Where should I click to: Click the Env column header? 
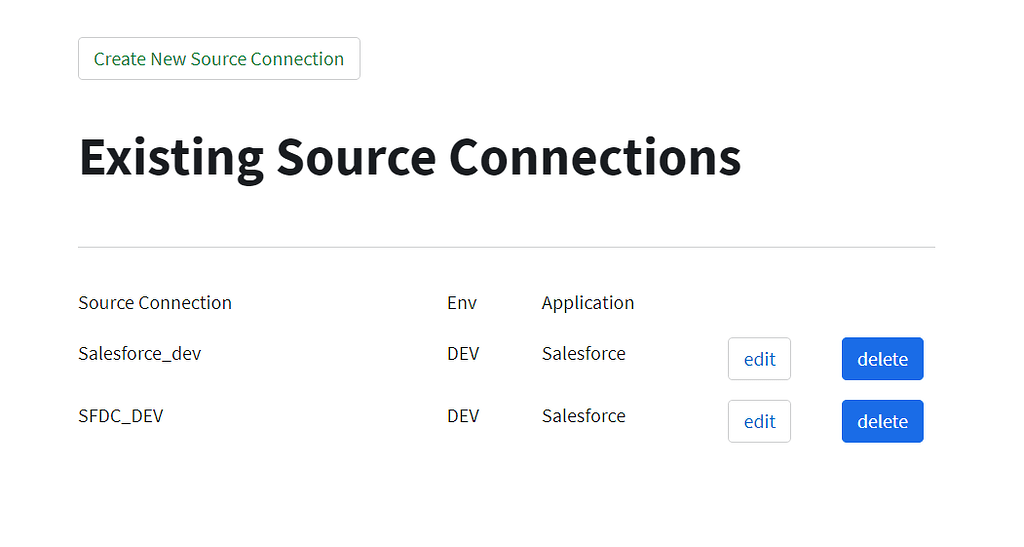[462, 303]
